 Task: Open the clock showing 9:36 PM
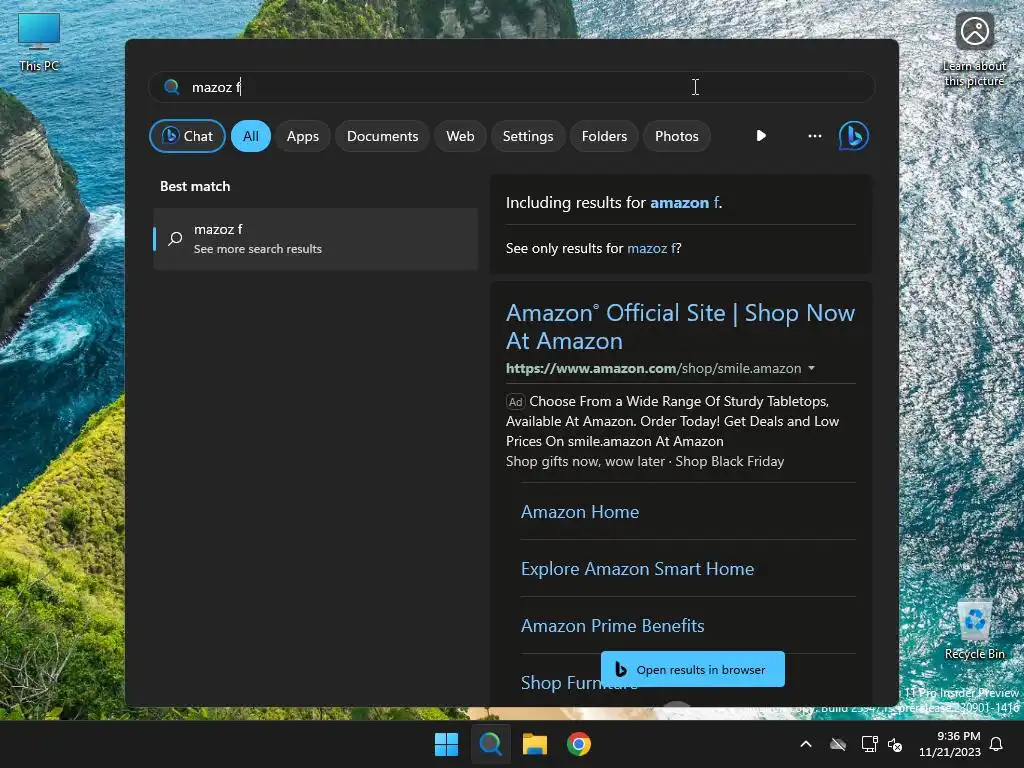950,744
